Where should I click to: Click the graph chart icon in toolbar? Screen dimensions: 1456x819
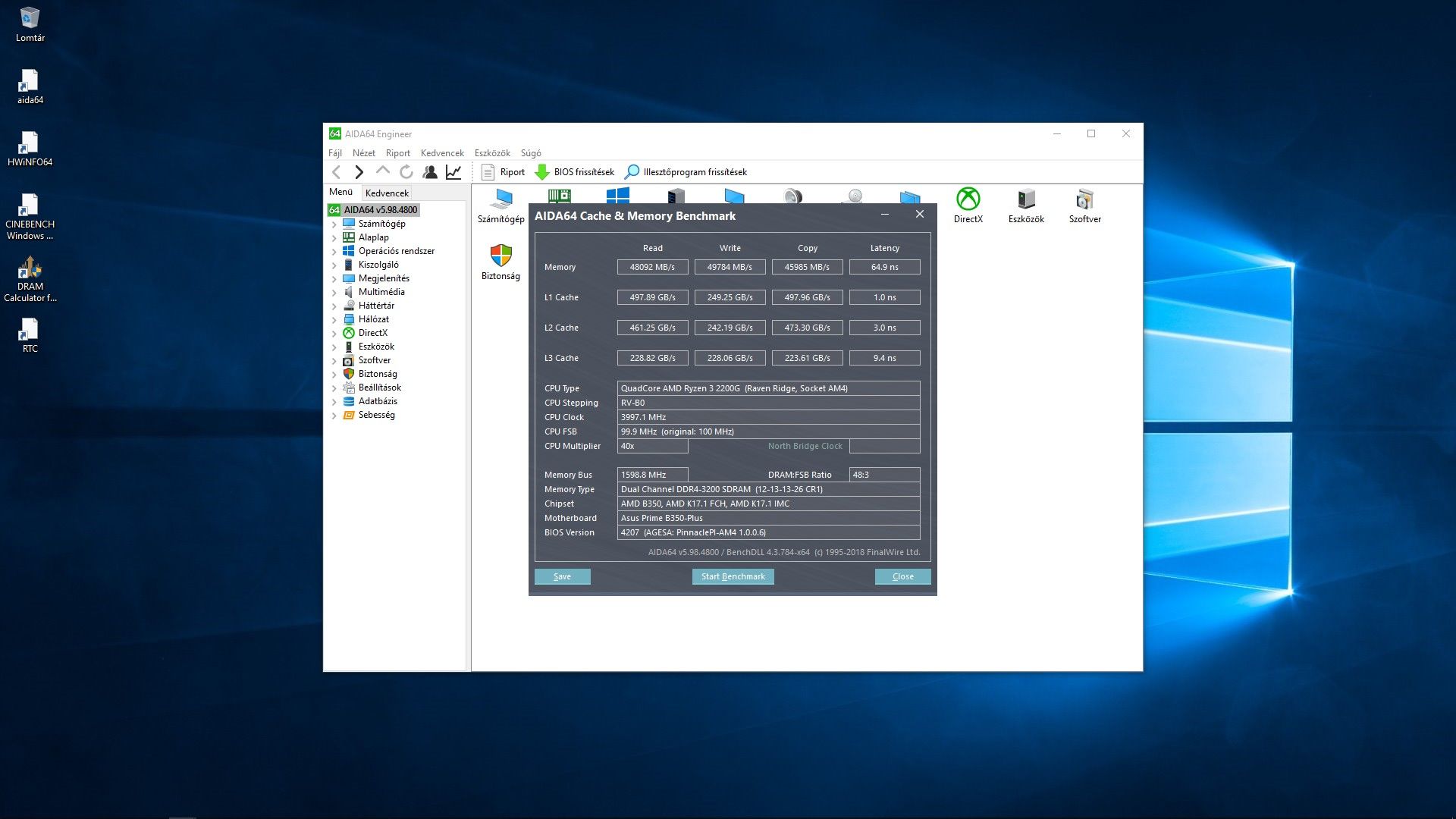[x=453, y=172]
